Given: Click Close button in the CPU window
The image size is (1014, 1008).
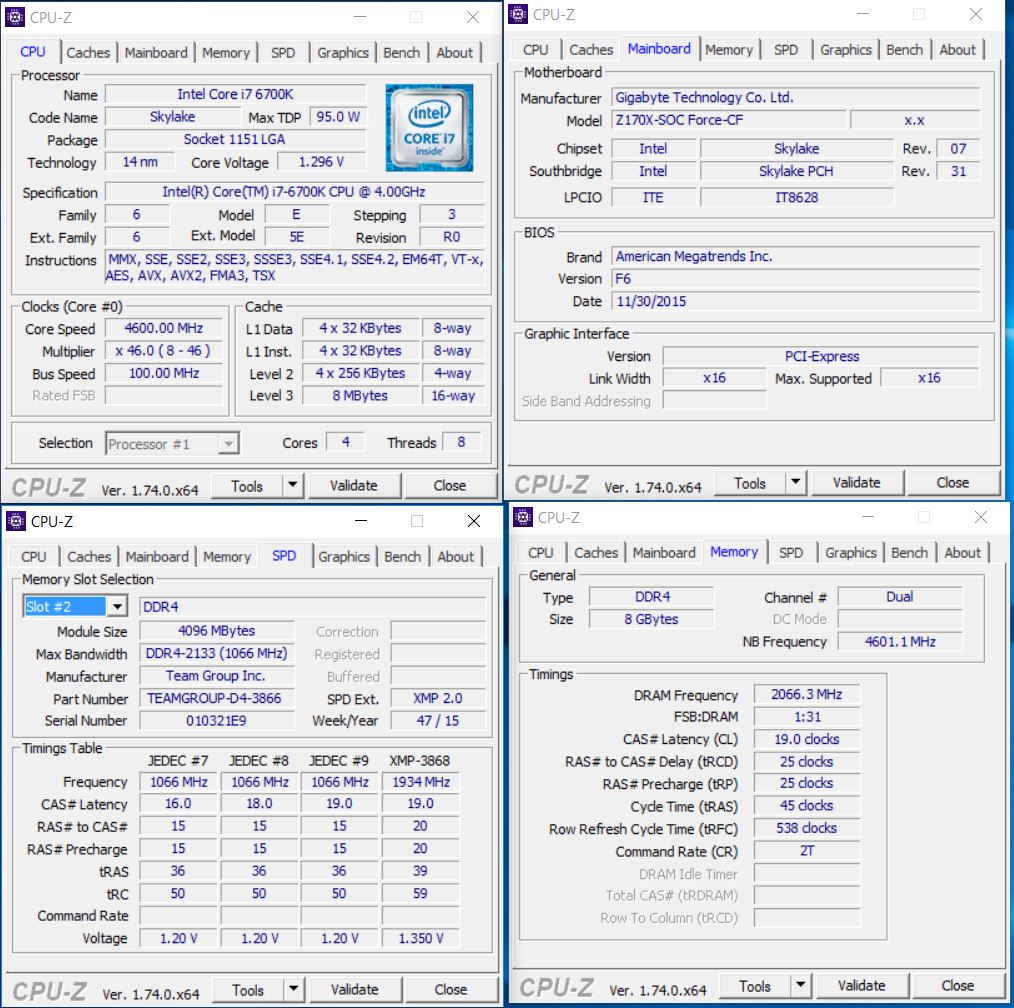Looking at the screenshot, I should click(450, 486).
